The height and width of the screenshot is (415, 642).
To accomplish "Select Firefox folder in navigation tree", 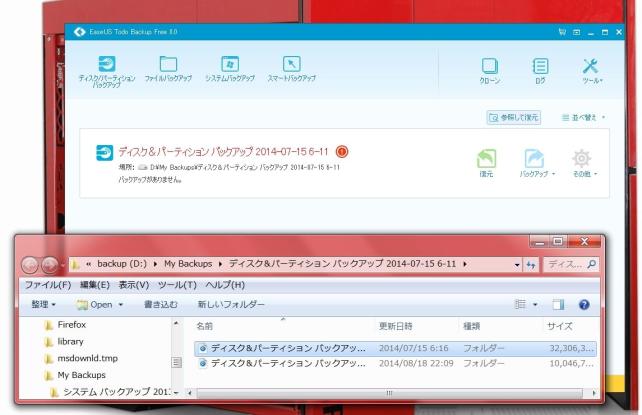I will click(66, 325).
